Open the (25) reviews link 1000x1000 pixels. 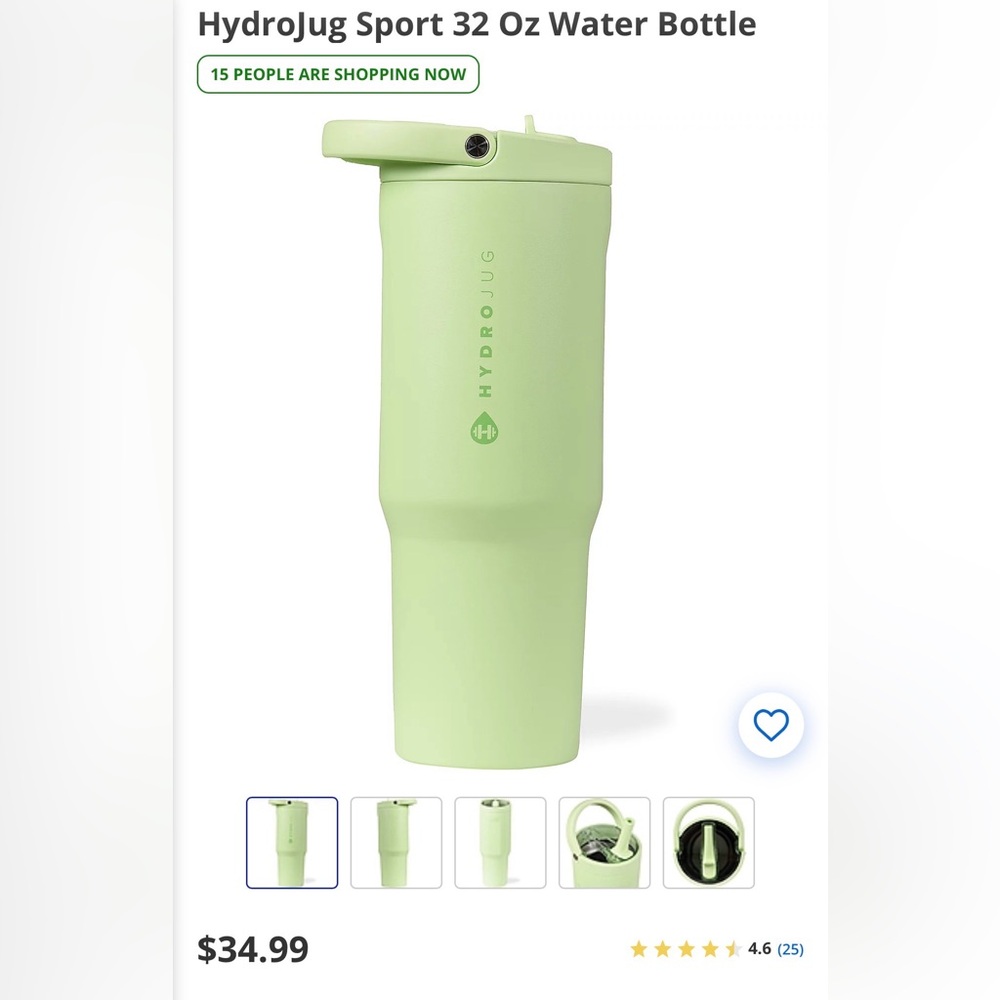pos(790,949)
